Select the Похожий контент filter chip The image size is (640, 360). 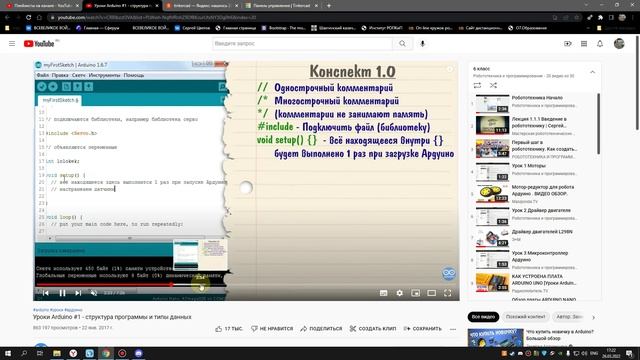point(525,317)
